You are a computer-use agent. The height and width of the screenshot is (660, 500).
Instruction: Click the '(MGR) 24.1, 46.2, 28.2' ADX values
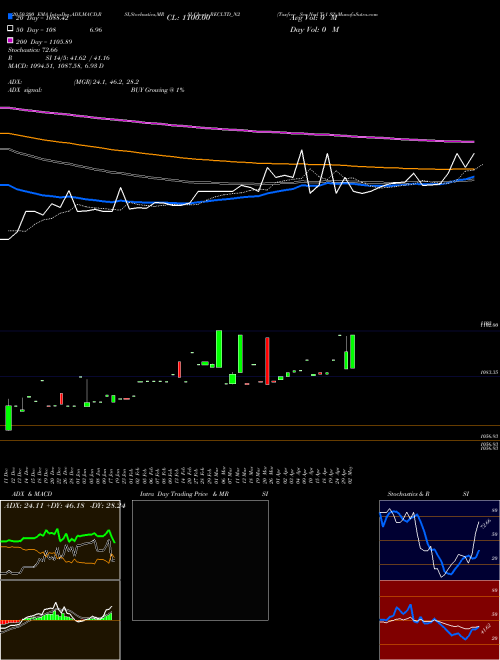(106, 82)
